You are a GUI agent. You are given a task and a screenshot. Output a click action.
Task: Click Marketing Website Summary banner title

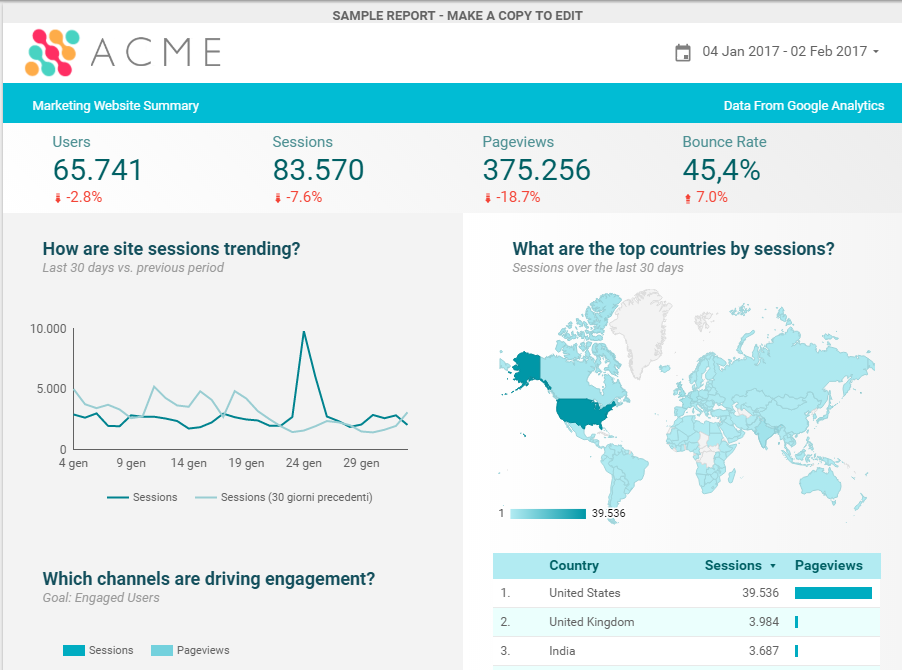coord(116,106)
